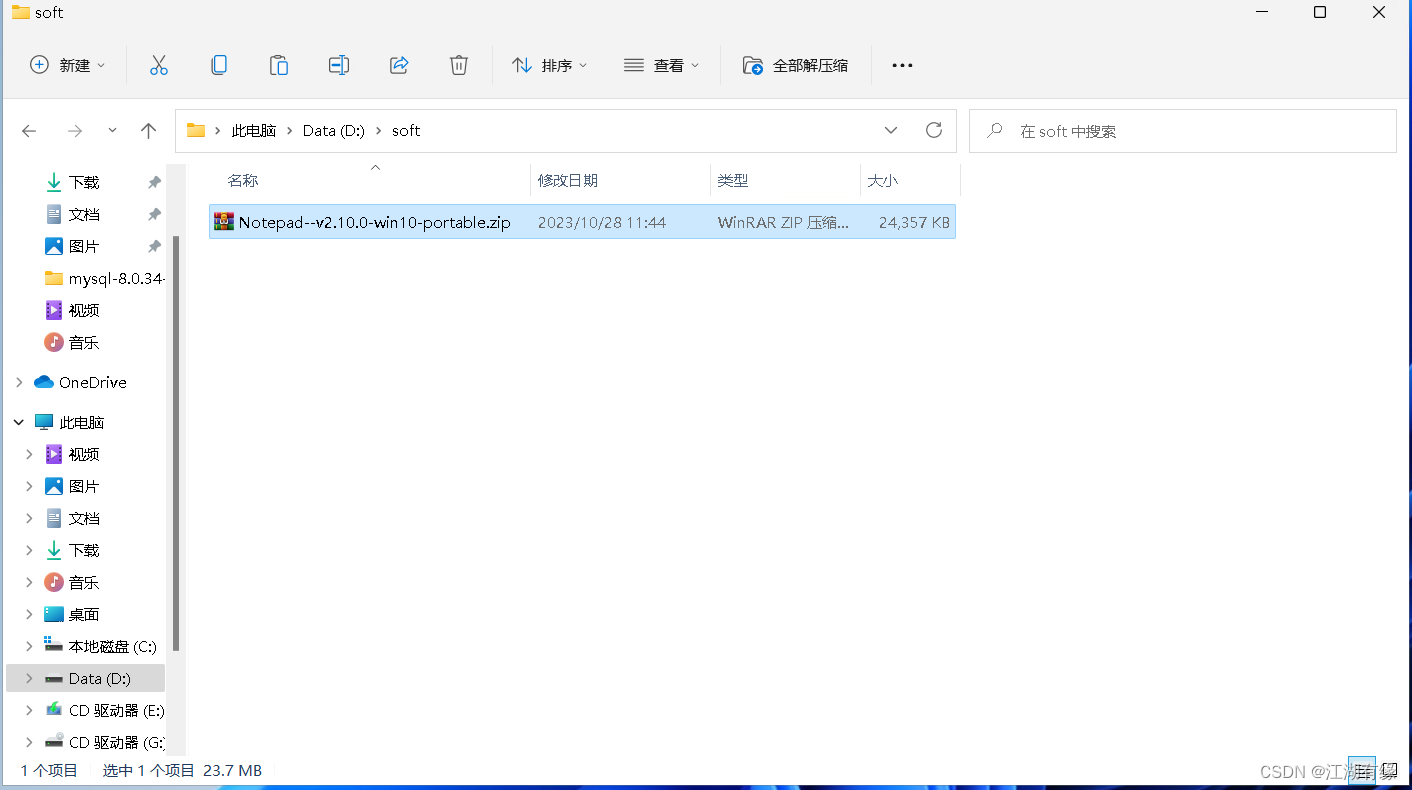Open the 排序 (Sort) dropdown
Viewport: 1412px width, 790px height.
[549, 64]
